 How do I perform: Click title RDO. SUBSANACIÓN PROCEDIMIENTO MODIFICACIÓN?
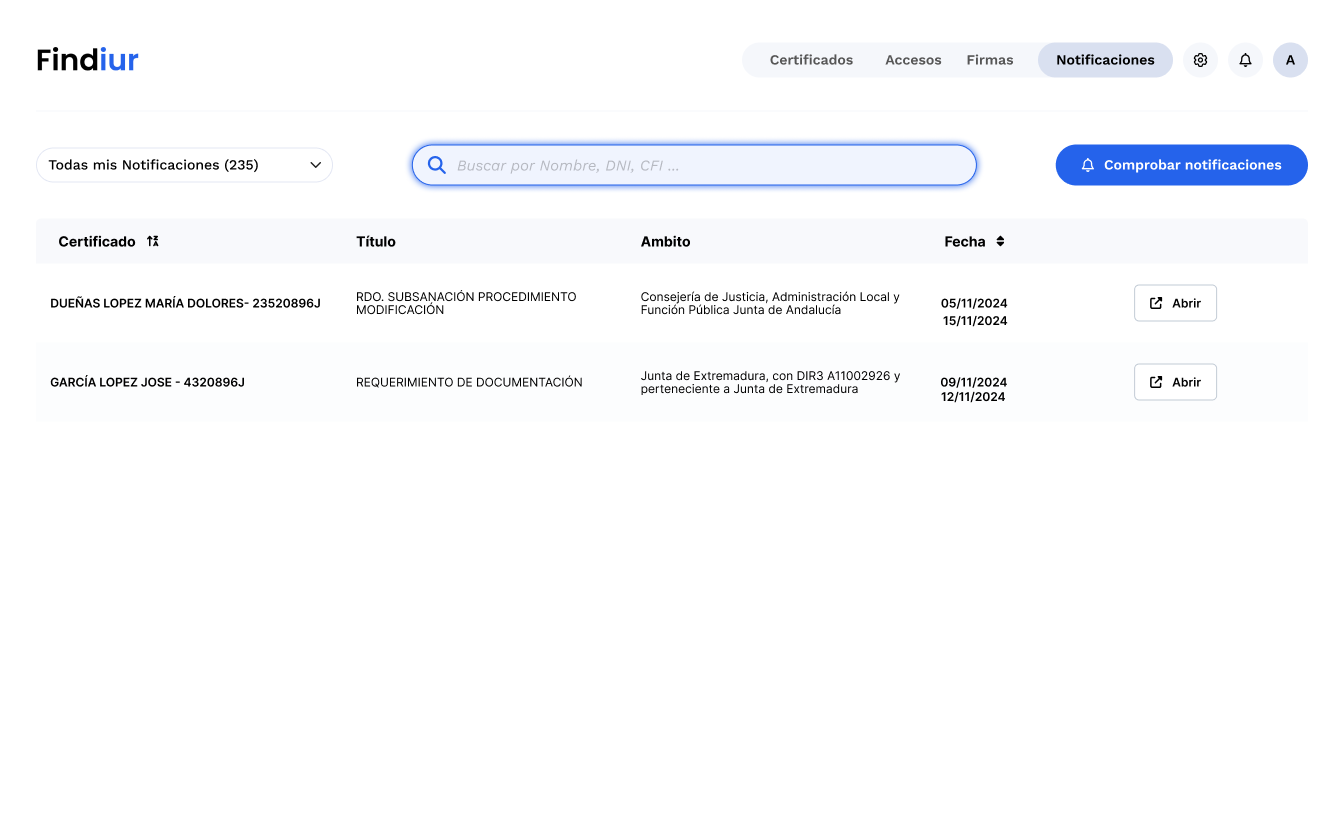coord(466,303)
